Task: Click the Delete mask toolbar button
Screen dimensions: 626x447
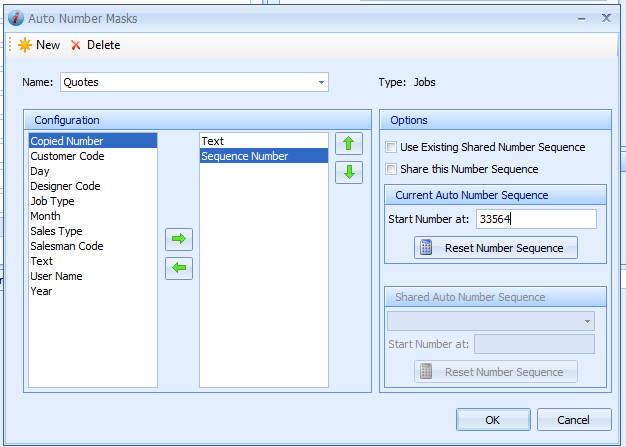Action: (95, 45)
